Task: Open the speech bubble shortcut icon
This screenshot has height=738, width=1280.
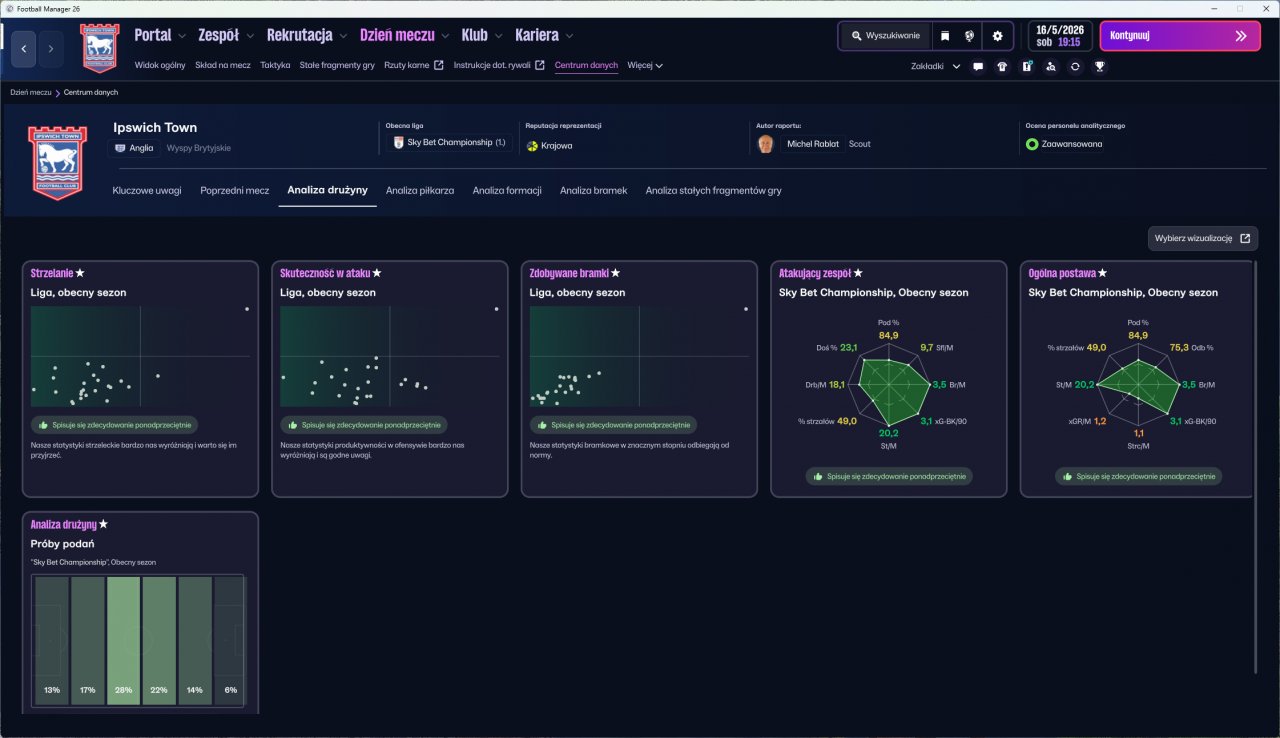Action: [x=978, y=67]
